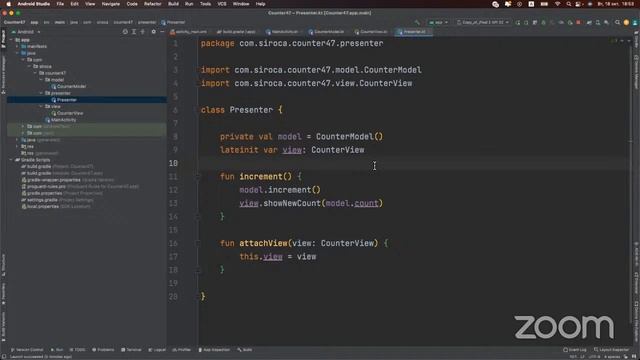Open the Apple menu
The height and width of the screenshot is (360, 640).
(x=8, y=4)
